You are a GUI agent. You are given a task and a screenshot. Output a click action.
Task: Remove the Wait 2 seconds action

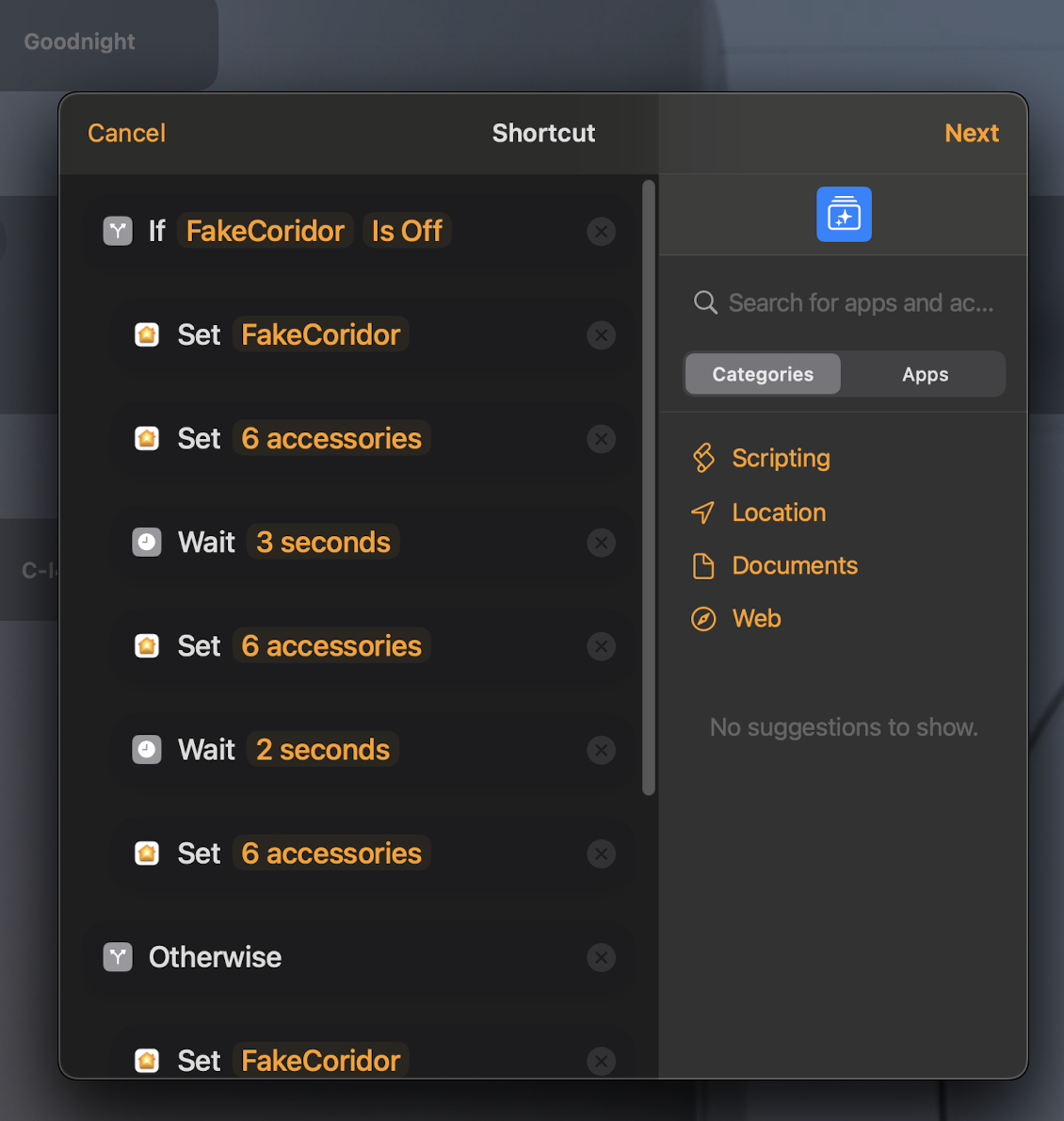(602, 750)
